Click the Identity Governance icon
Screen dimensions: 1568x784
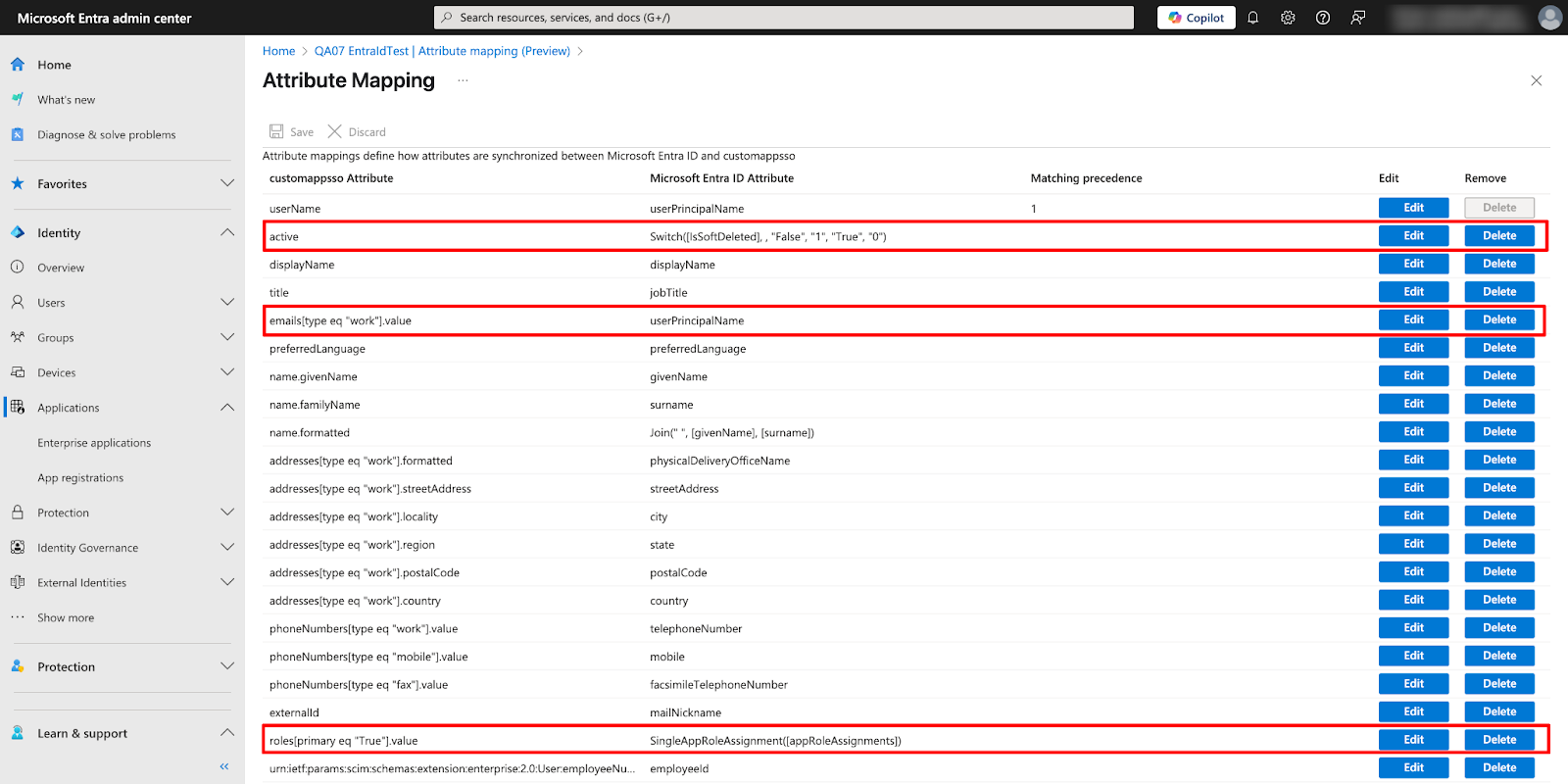coord(18,548)
